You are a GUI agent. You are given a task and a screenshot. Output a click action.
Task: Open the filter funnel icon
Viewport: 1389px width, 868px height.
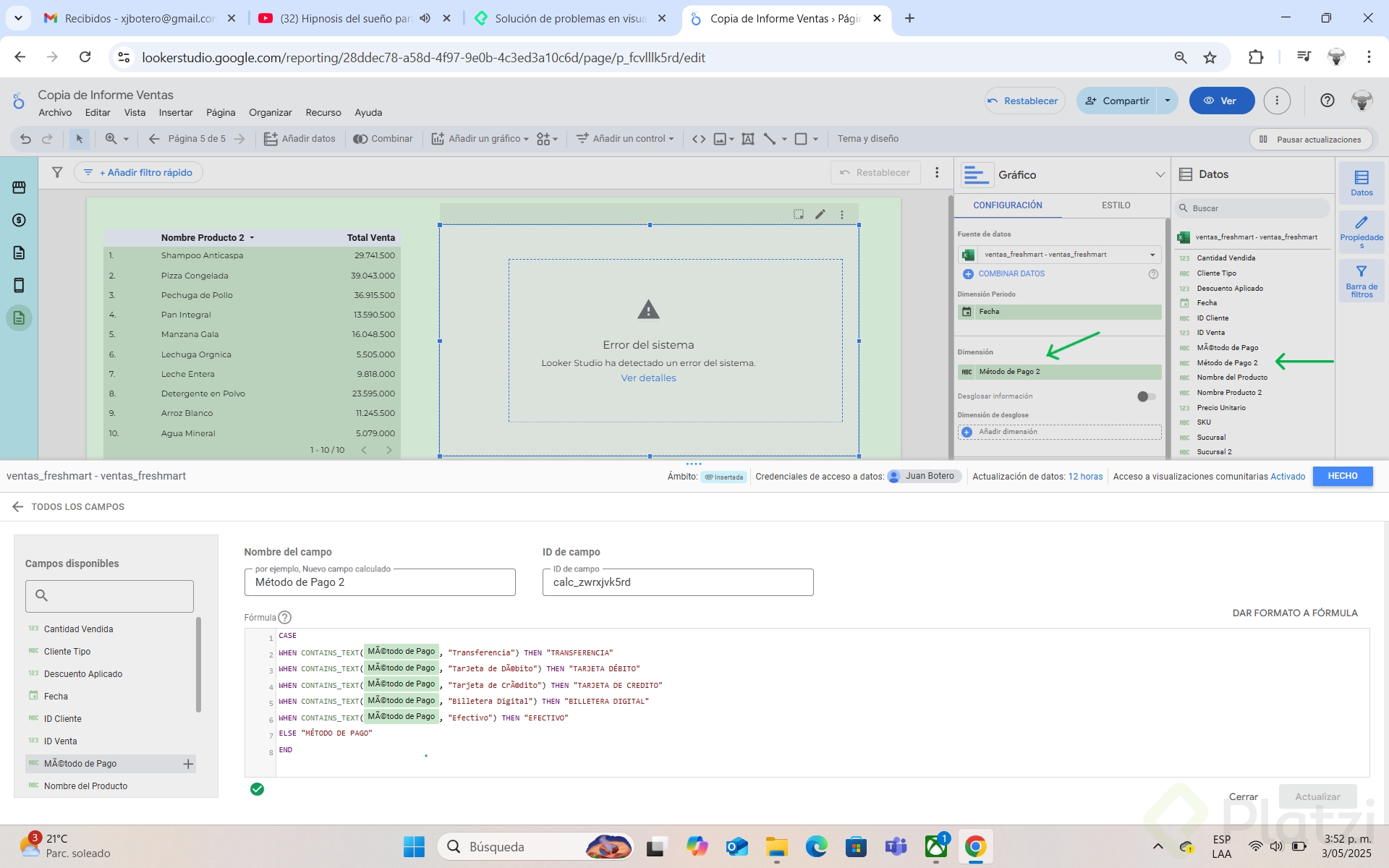[57, 172]
